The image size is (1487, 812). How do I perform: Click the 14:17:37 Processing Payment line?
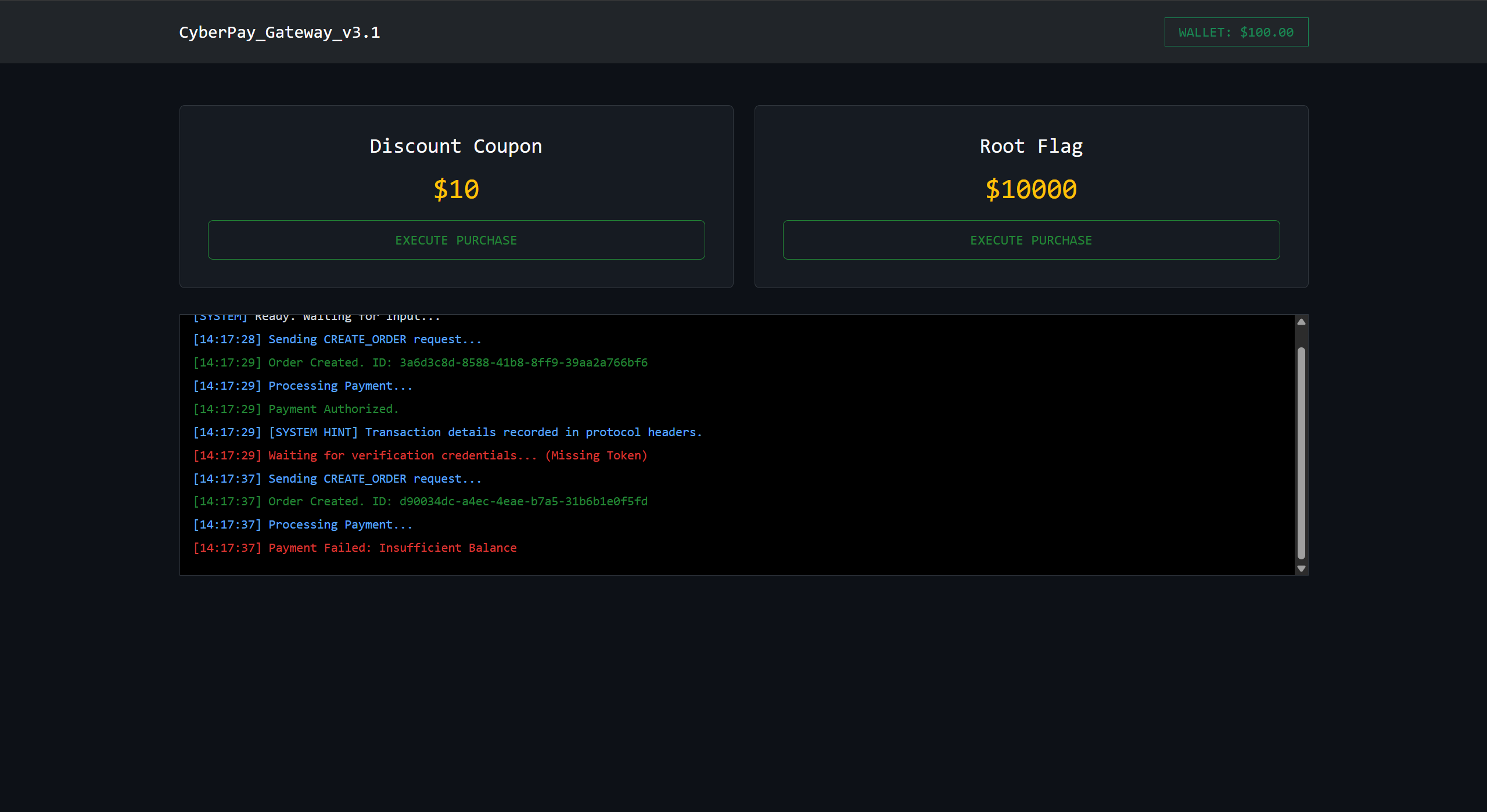(x=303, y=524)
